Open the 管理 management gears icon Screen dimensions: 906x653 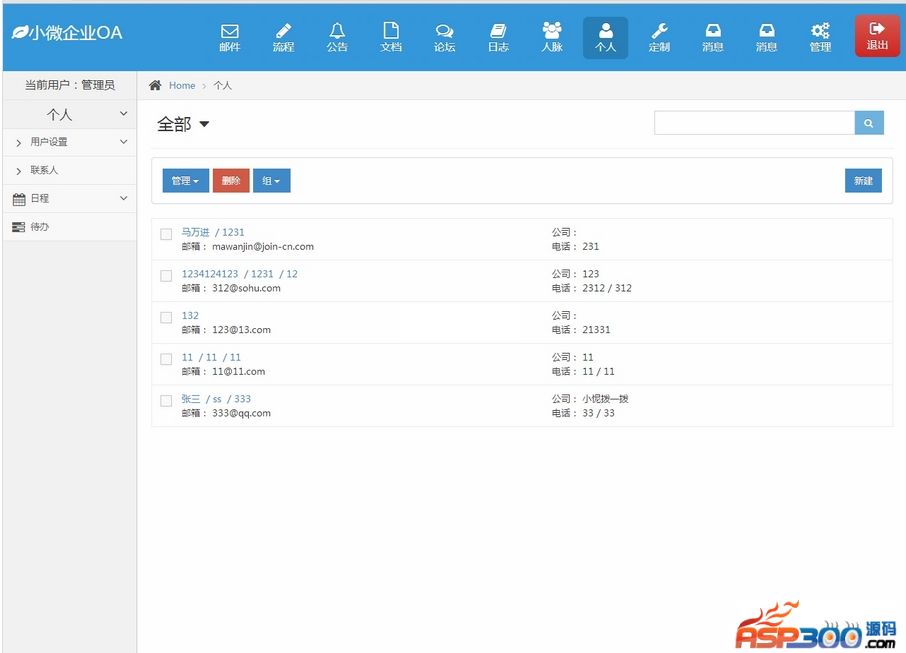pyautogui.click(x=820, y=38)
